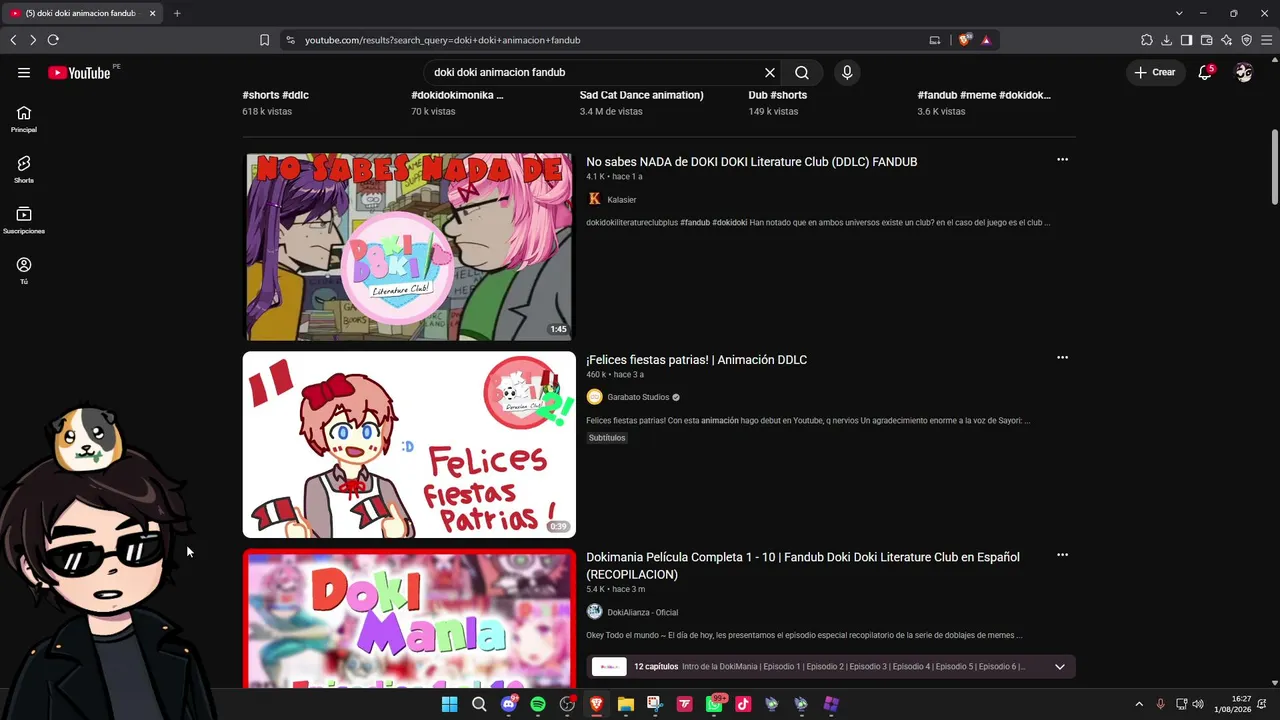Open the YouTube account avatar menu
This screenshot has height=720, width=1280.
(x=1244, y=72)
